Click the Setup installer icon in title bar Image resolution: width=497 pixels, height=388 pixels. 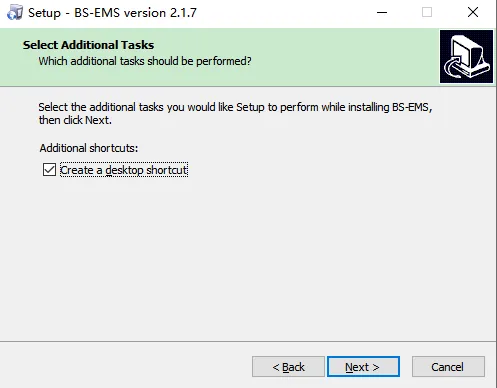click(15, 13)
